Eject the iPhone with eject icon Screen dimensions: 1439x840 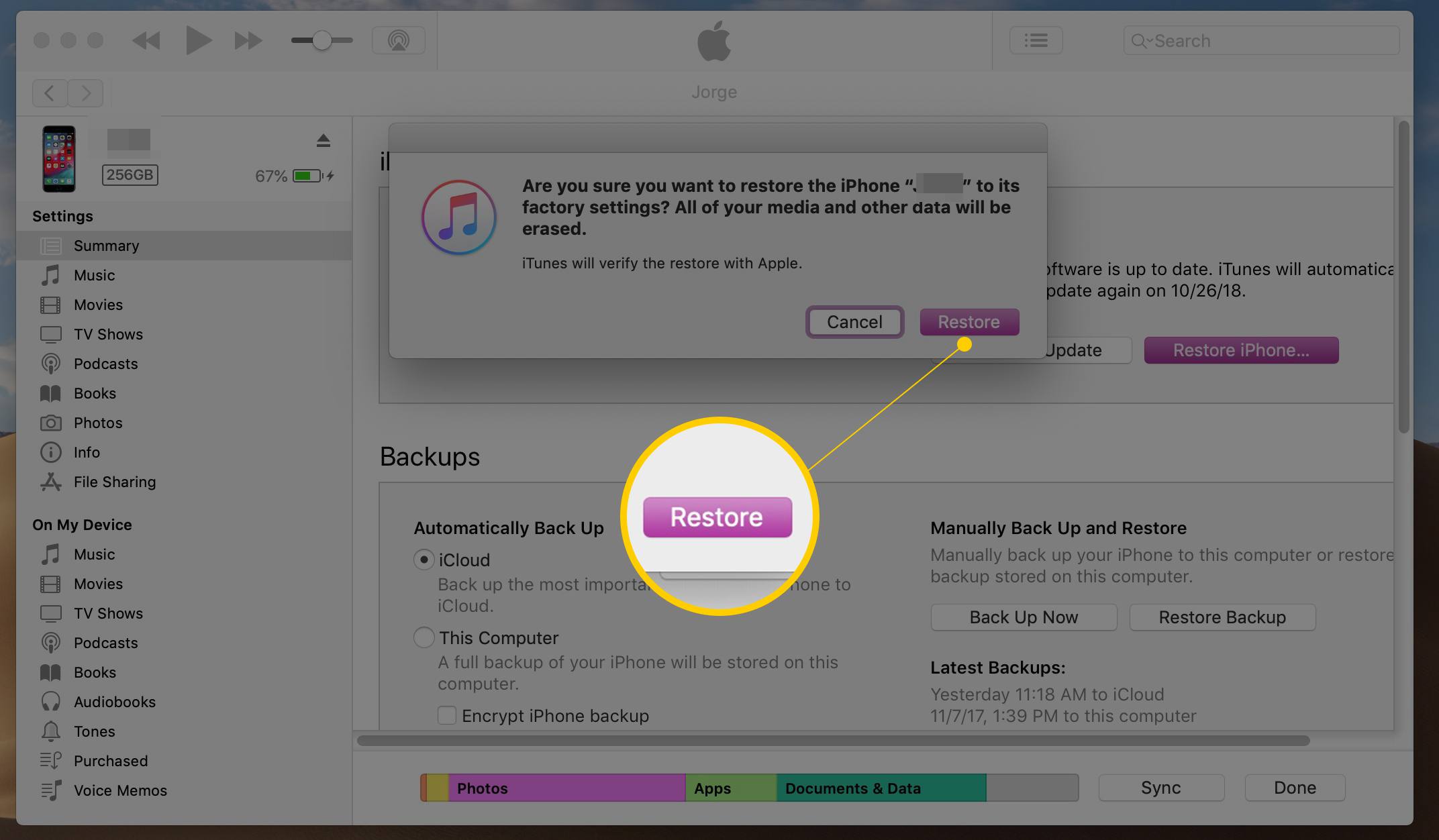[x=323, y=140]
